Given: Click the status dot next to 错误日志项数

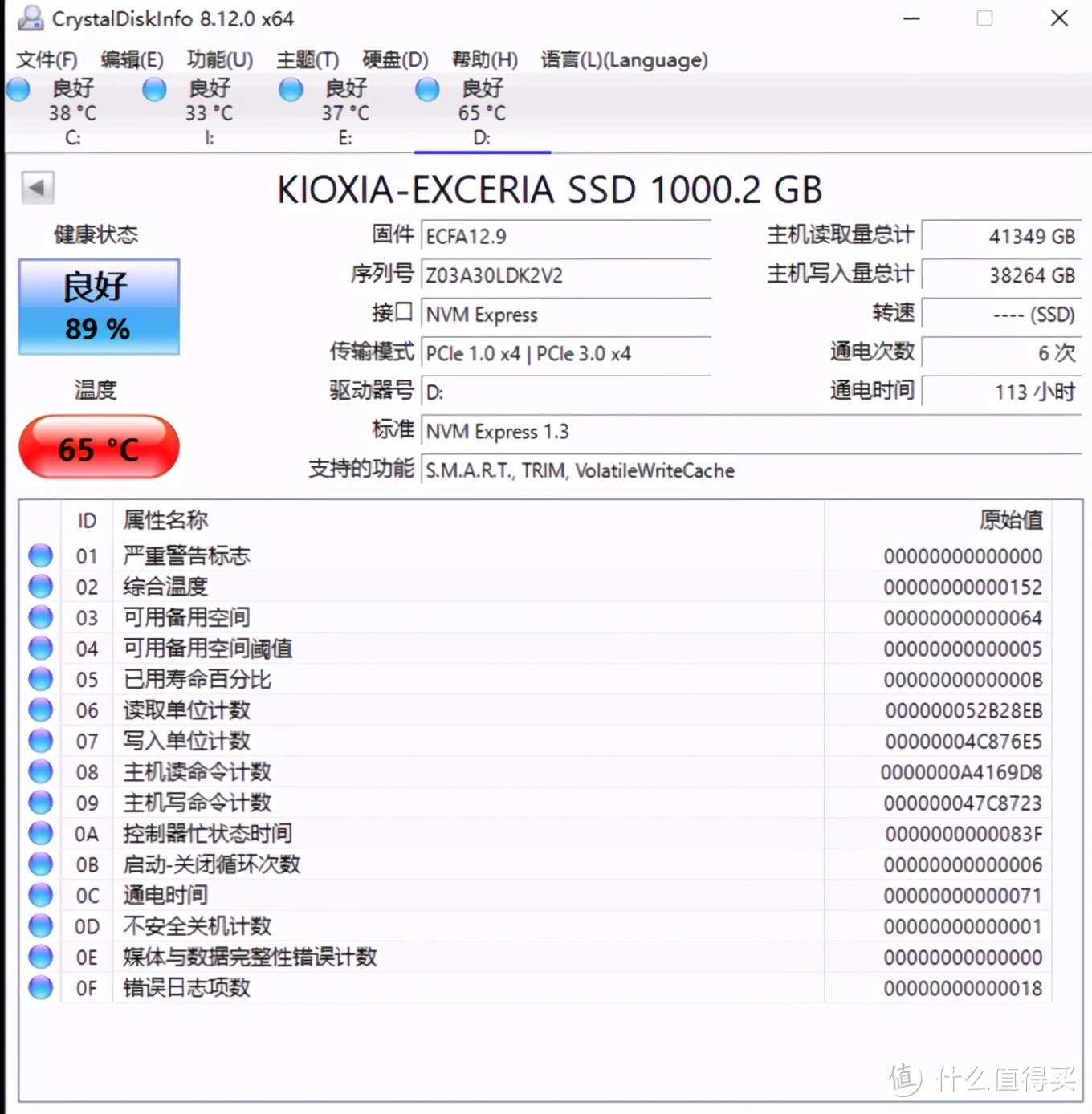Looking at the screenshot, I should pyautogui.click(x=40, y=987).
